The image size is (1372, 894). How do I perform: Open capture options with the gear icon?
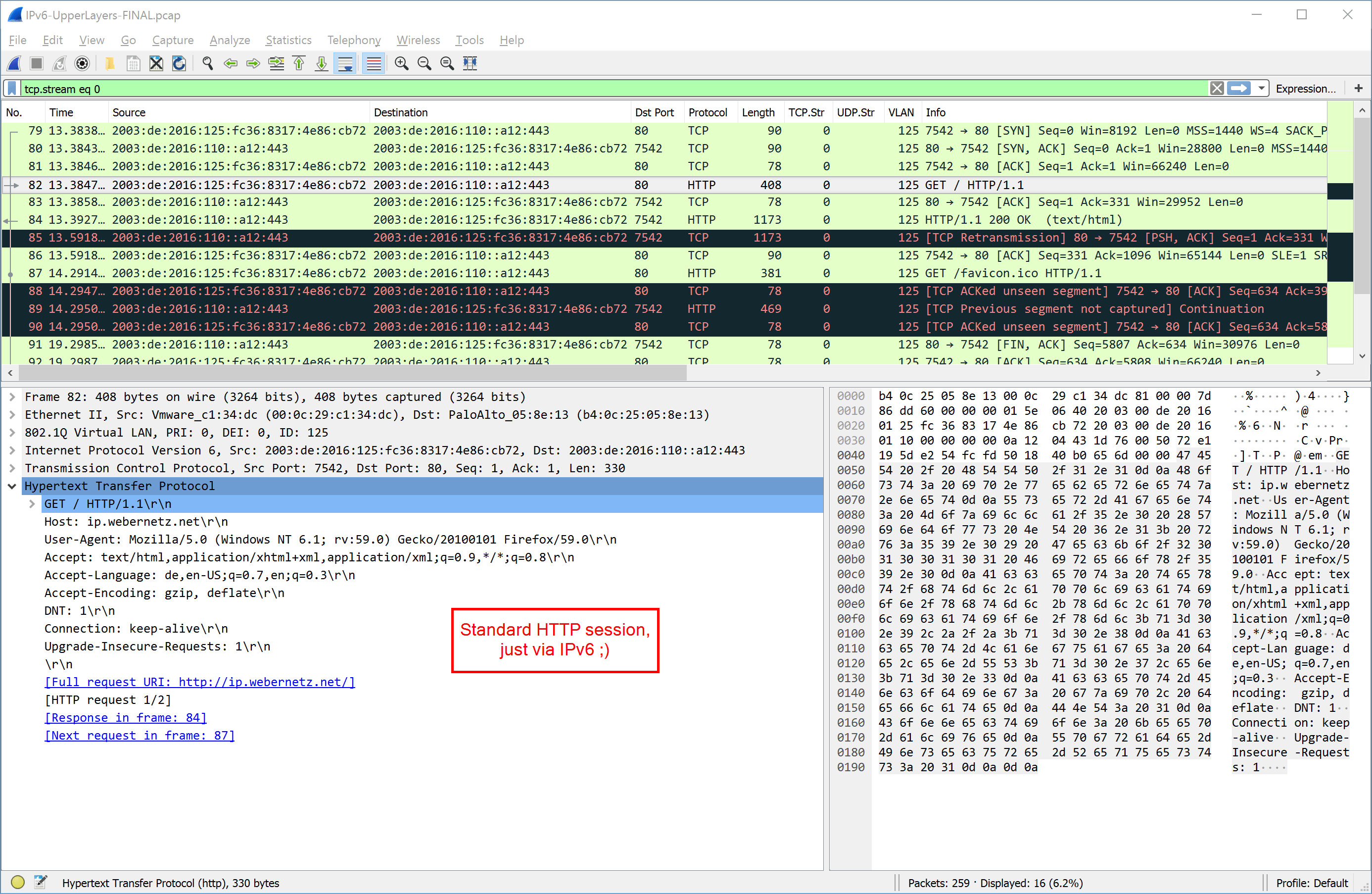point(83,63)
